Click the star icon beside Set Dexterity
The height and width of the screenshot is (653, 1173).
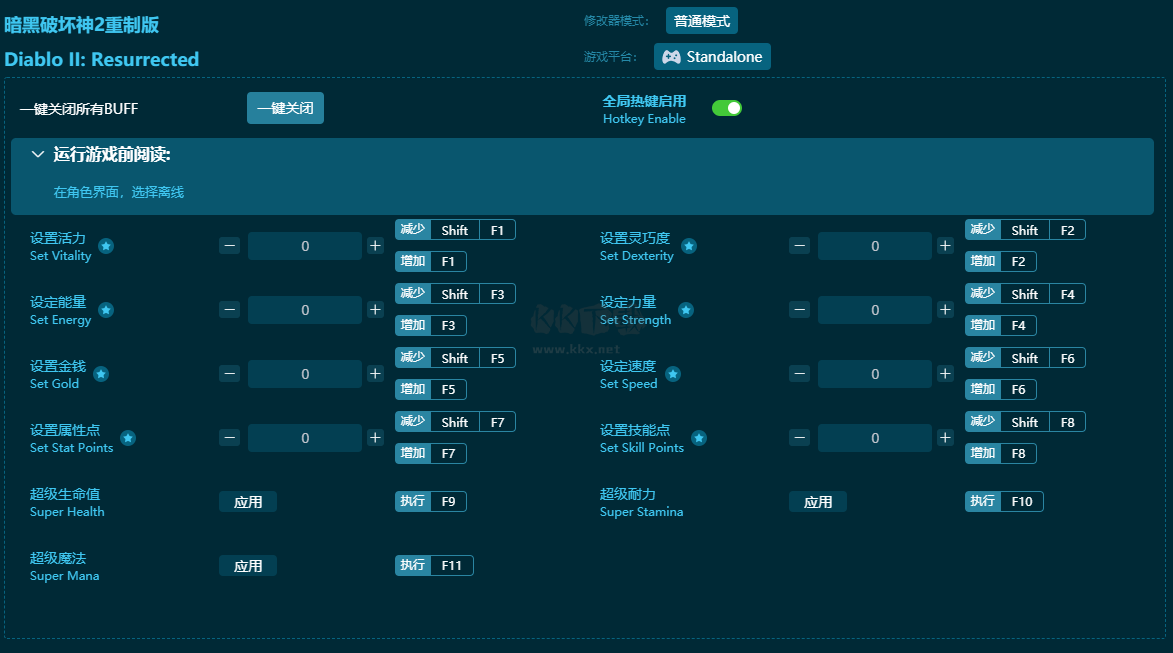tap(689, 246)
